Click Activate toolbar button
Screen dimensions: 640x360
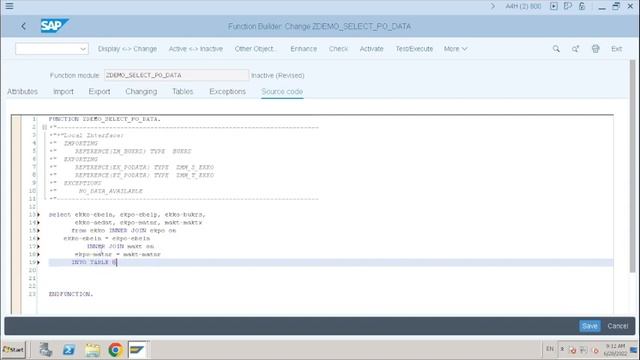pyautogui.click(x=371, y=49)
